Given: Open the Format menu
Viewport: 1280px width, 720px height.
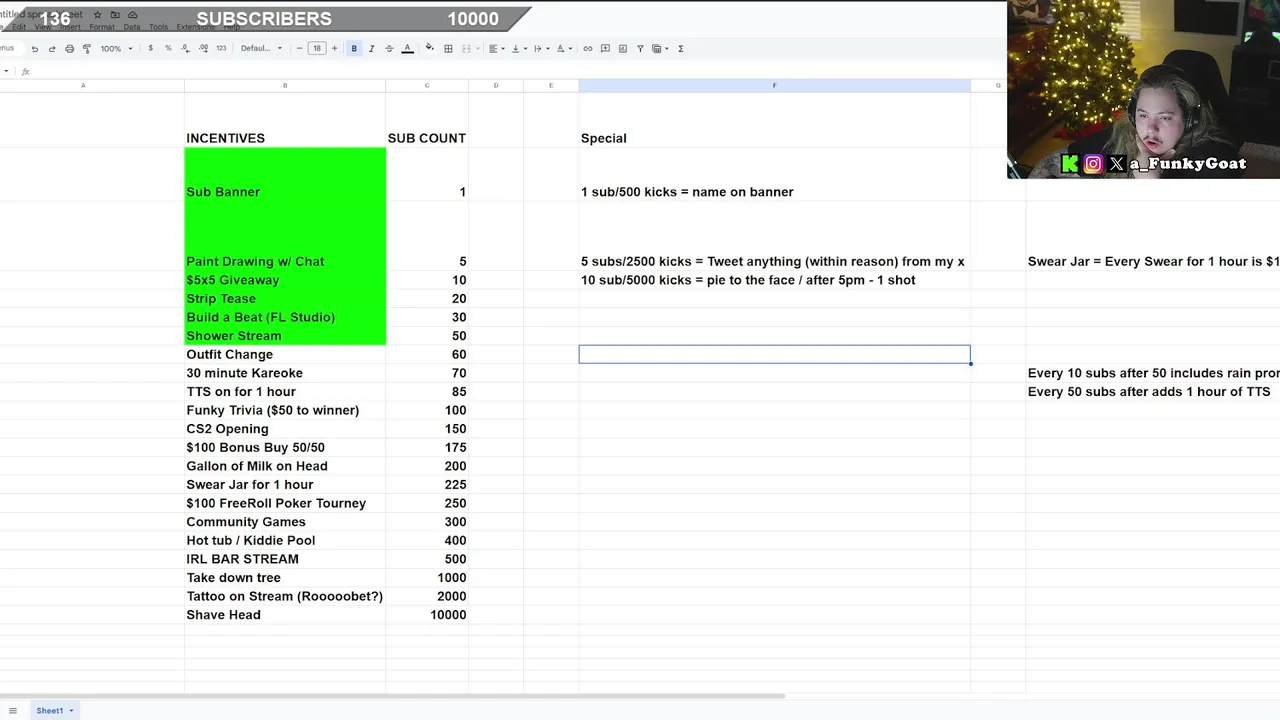Looking at the screenshot, I should (x=102, y=27).
